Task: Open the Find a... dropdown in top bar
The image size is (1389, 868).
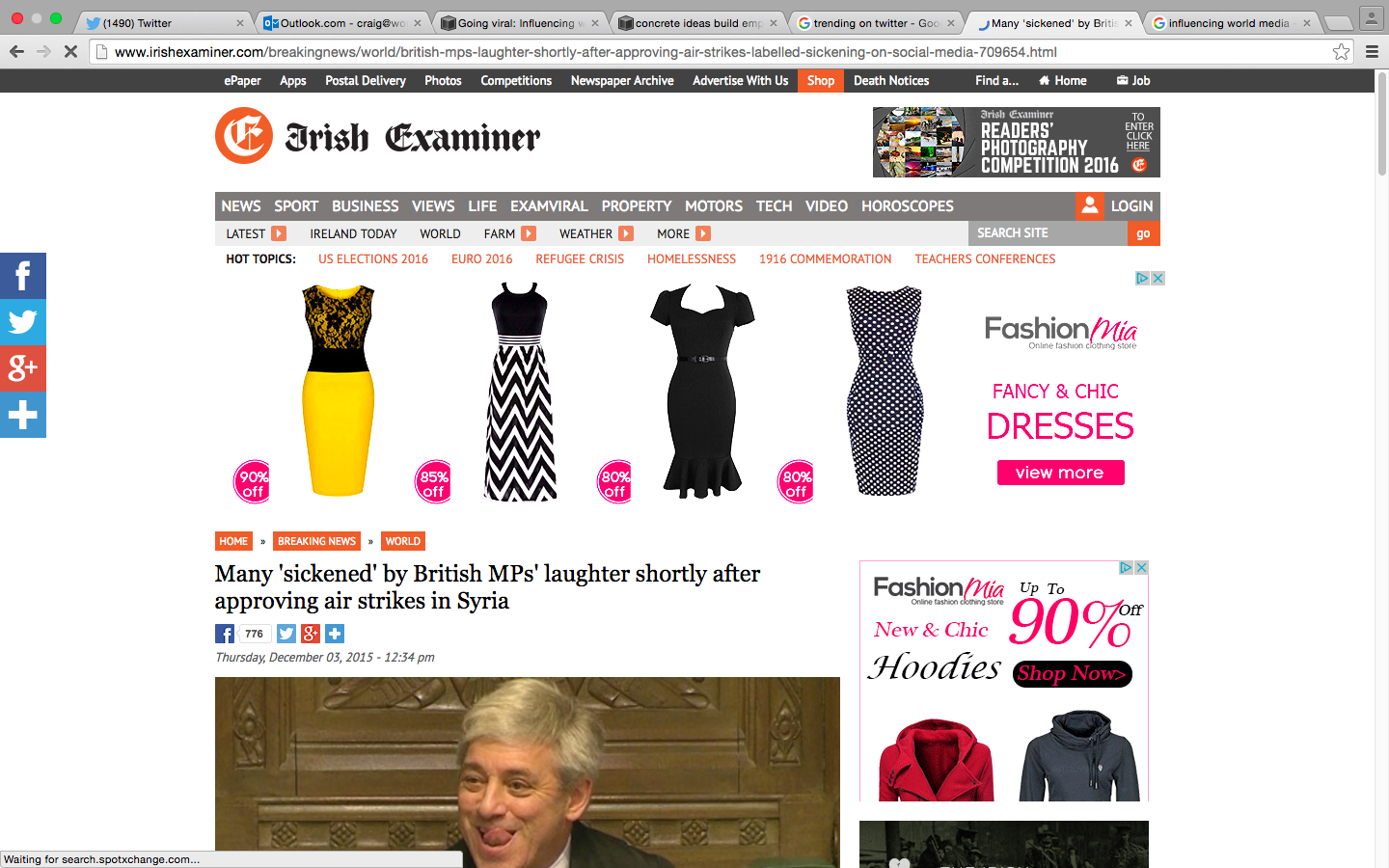Action: 996,81
